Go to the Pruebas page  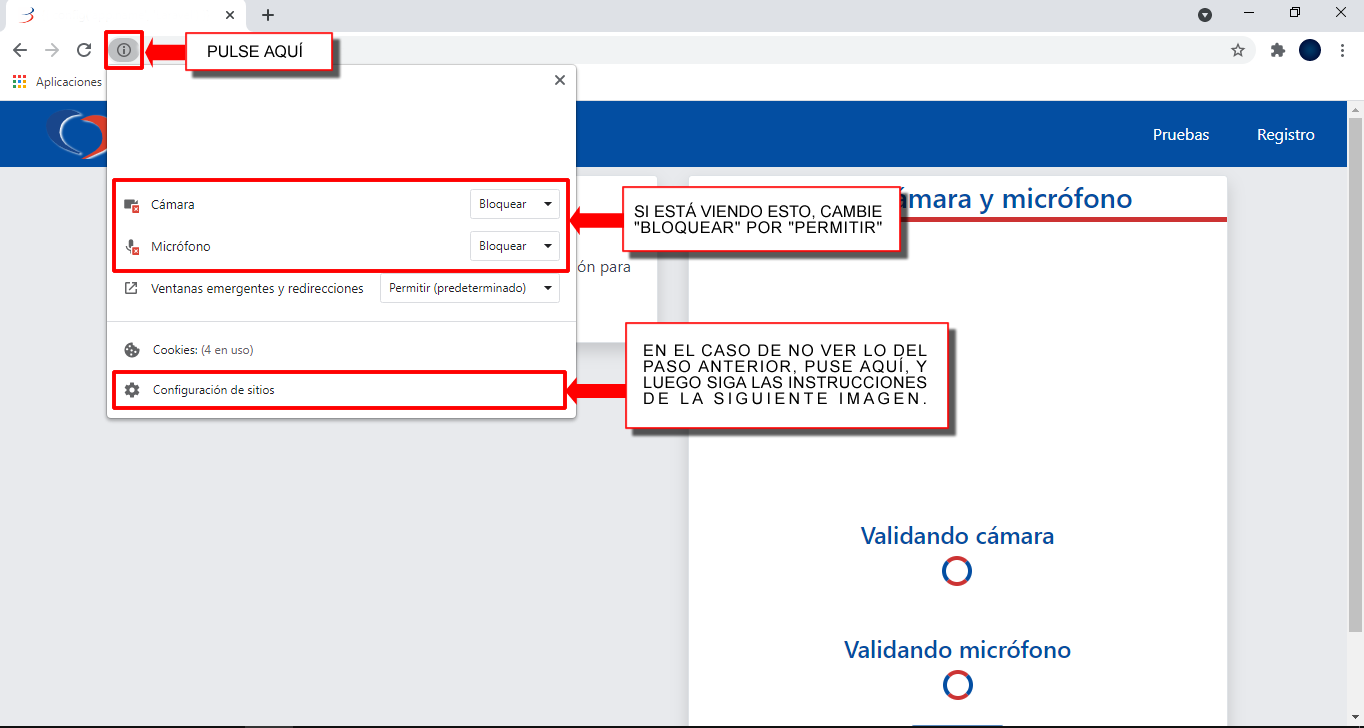click(1180, 135)
